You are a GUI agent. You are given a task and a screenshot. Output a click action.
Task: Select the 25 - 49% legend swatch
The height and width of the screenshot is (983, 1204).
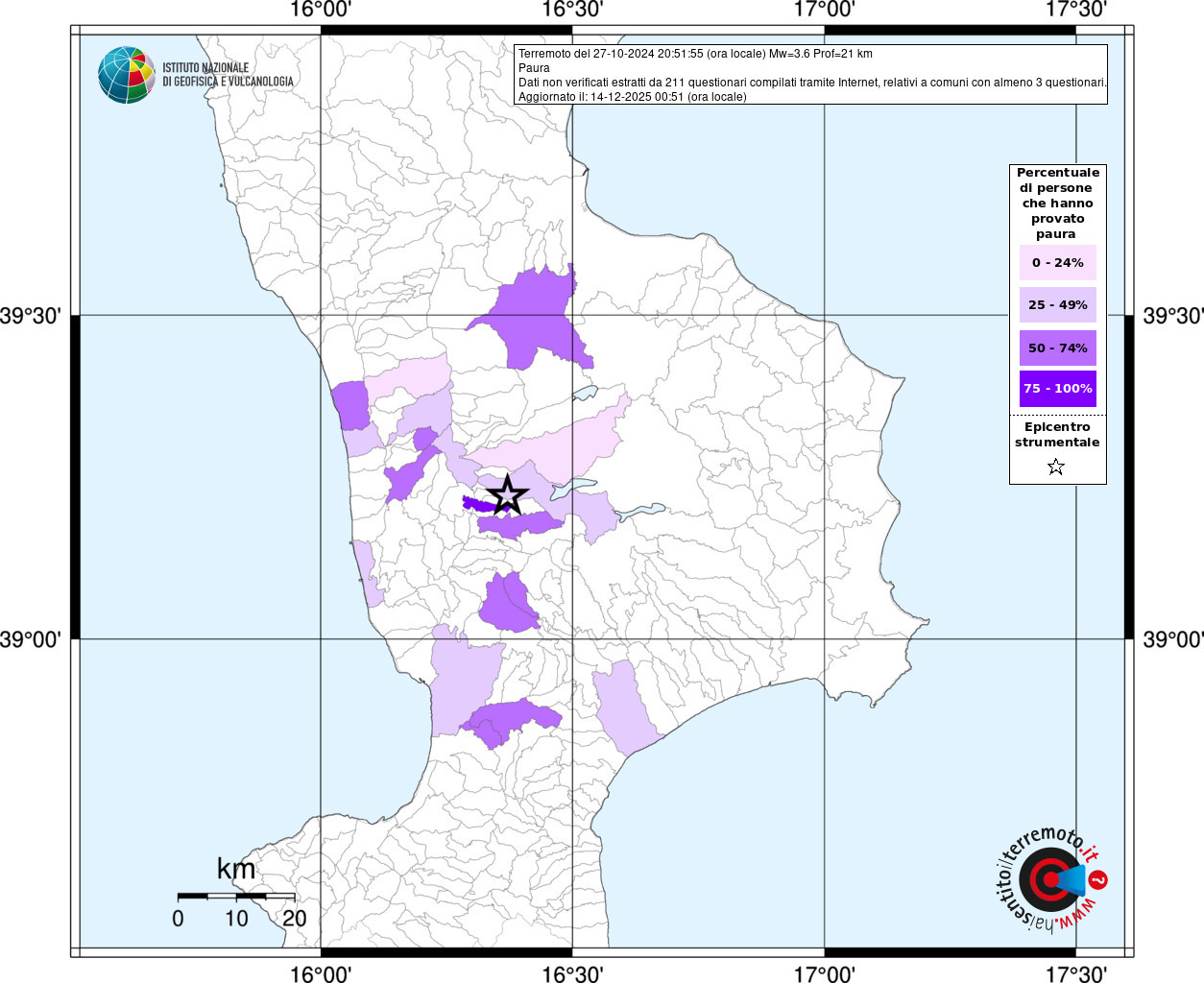(x=1057, y=304)
